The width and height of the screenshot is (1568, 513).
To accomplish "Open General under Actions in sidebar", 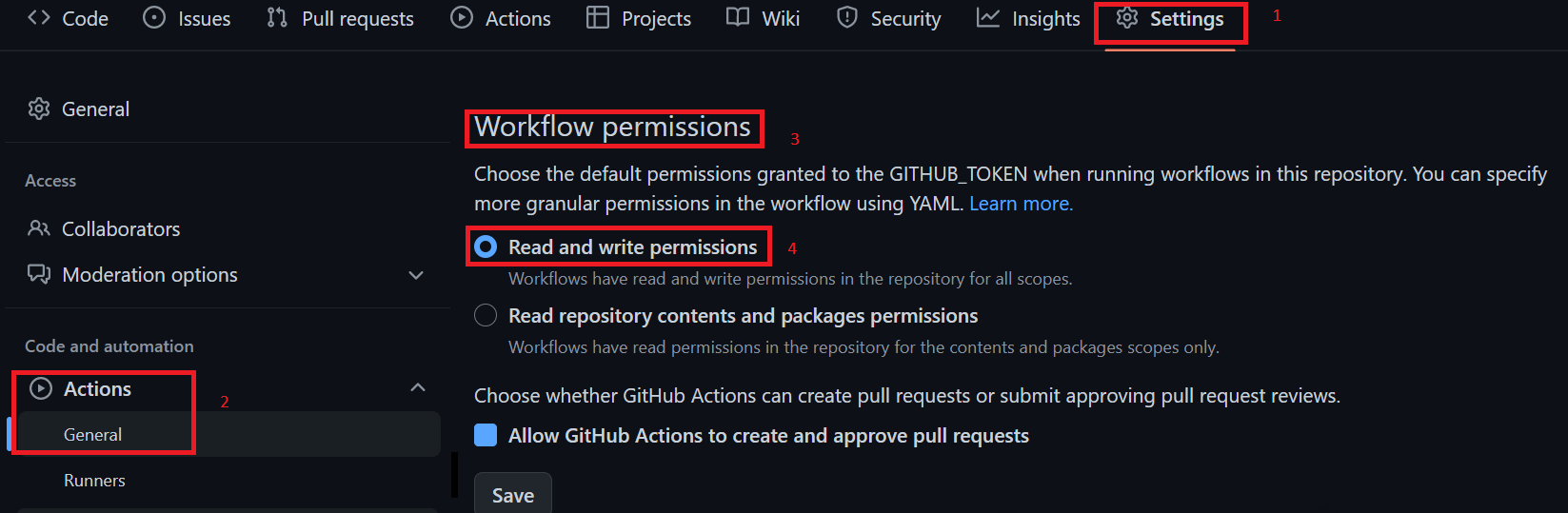I will 92,435.
